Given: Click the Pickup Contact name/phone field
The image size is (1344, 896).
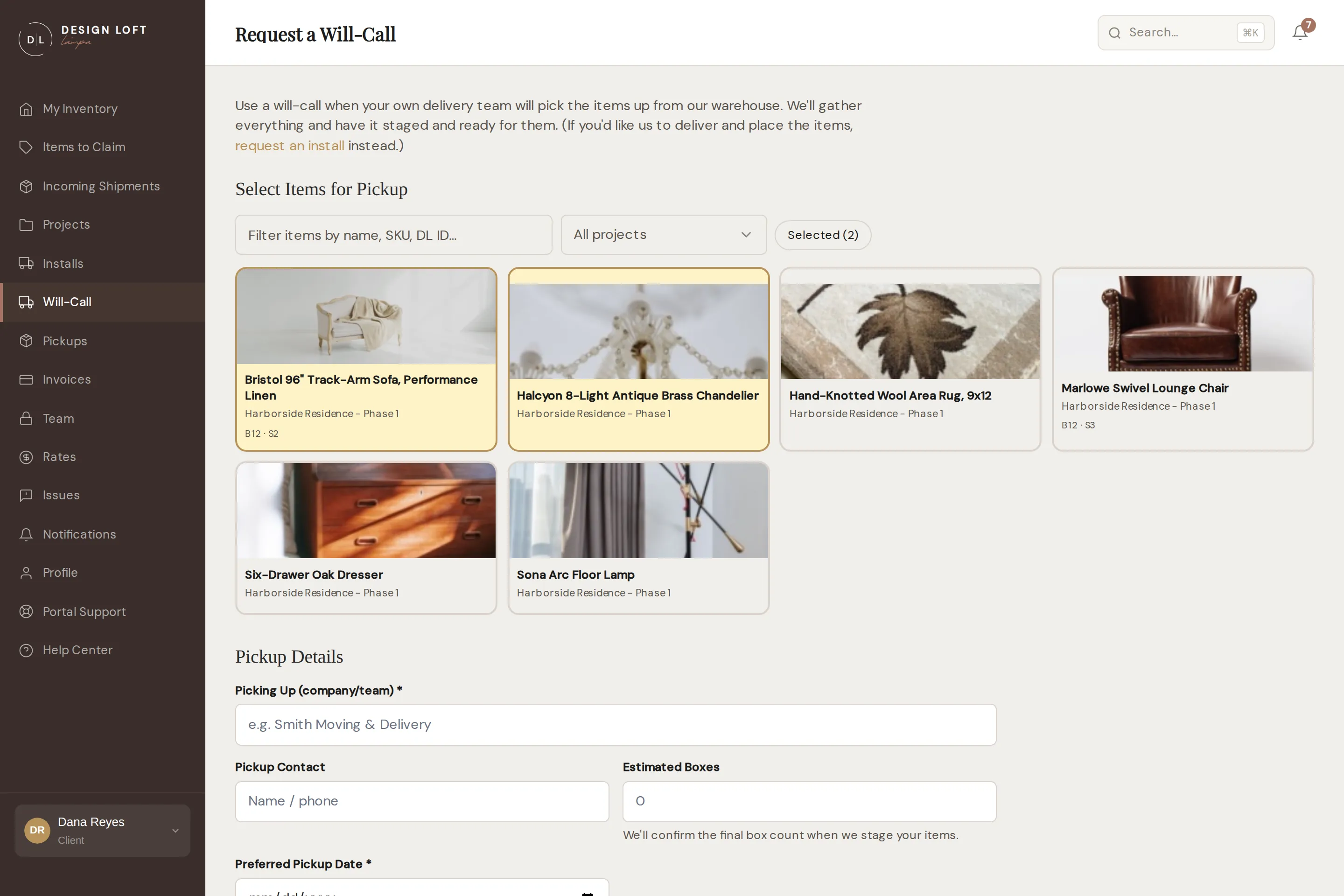Looking at the screenshot, I should [x=422, y=801].
